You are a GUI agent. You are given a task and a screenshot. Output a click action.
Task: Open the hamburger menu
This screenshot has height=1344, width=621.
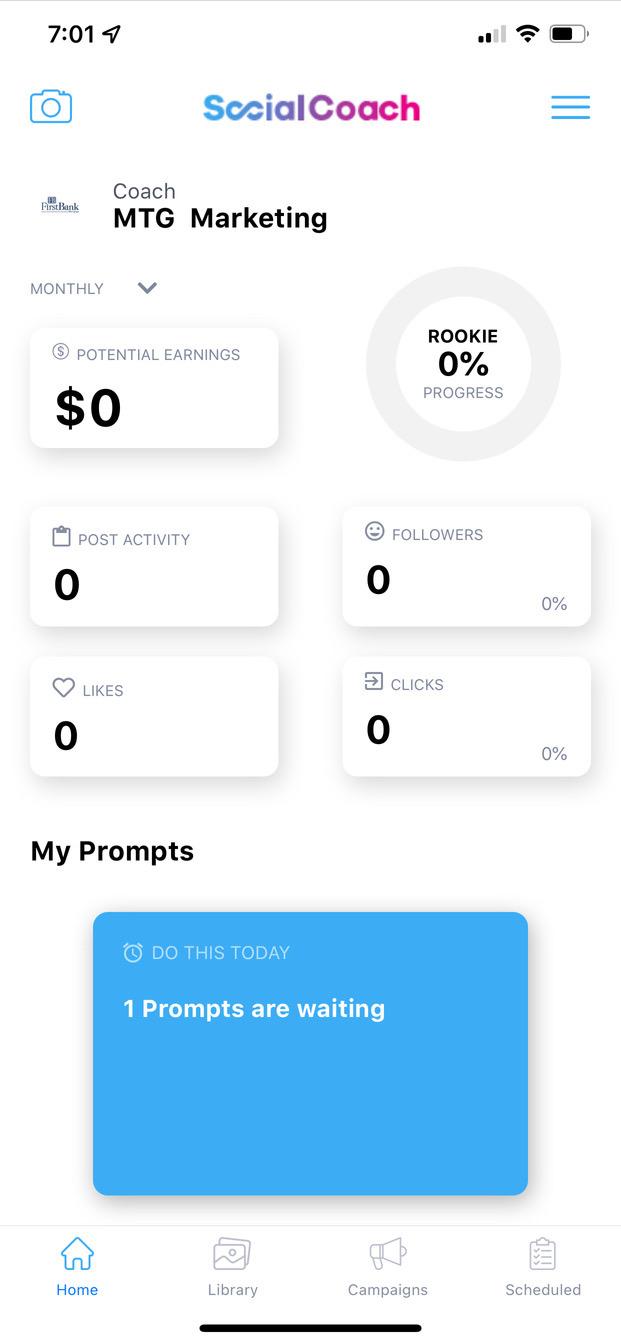570,107
